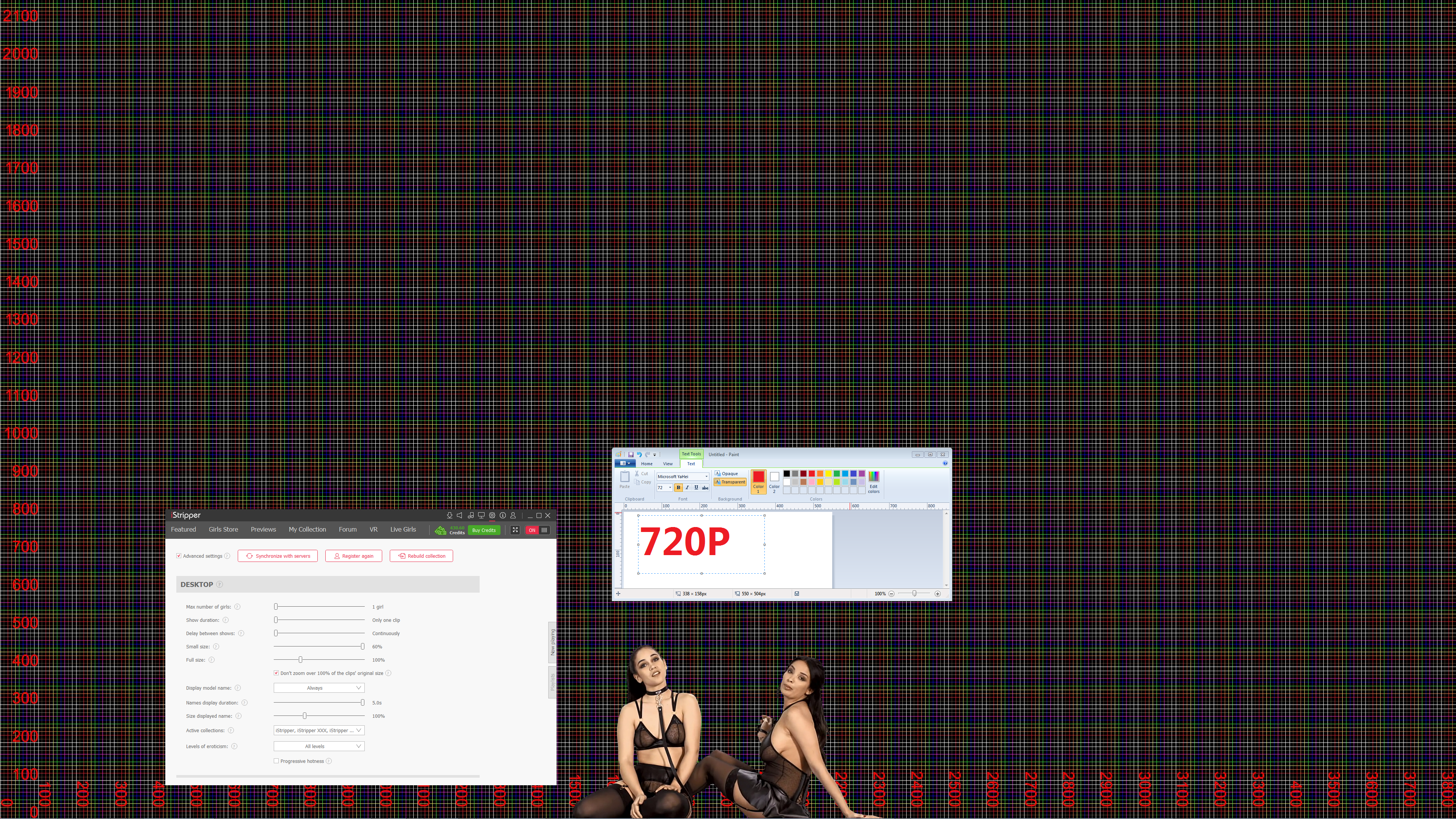
Task: Click Synchronize with servers button
Action: (x=278, y=556)
